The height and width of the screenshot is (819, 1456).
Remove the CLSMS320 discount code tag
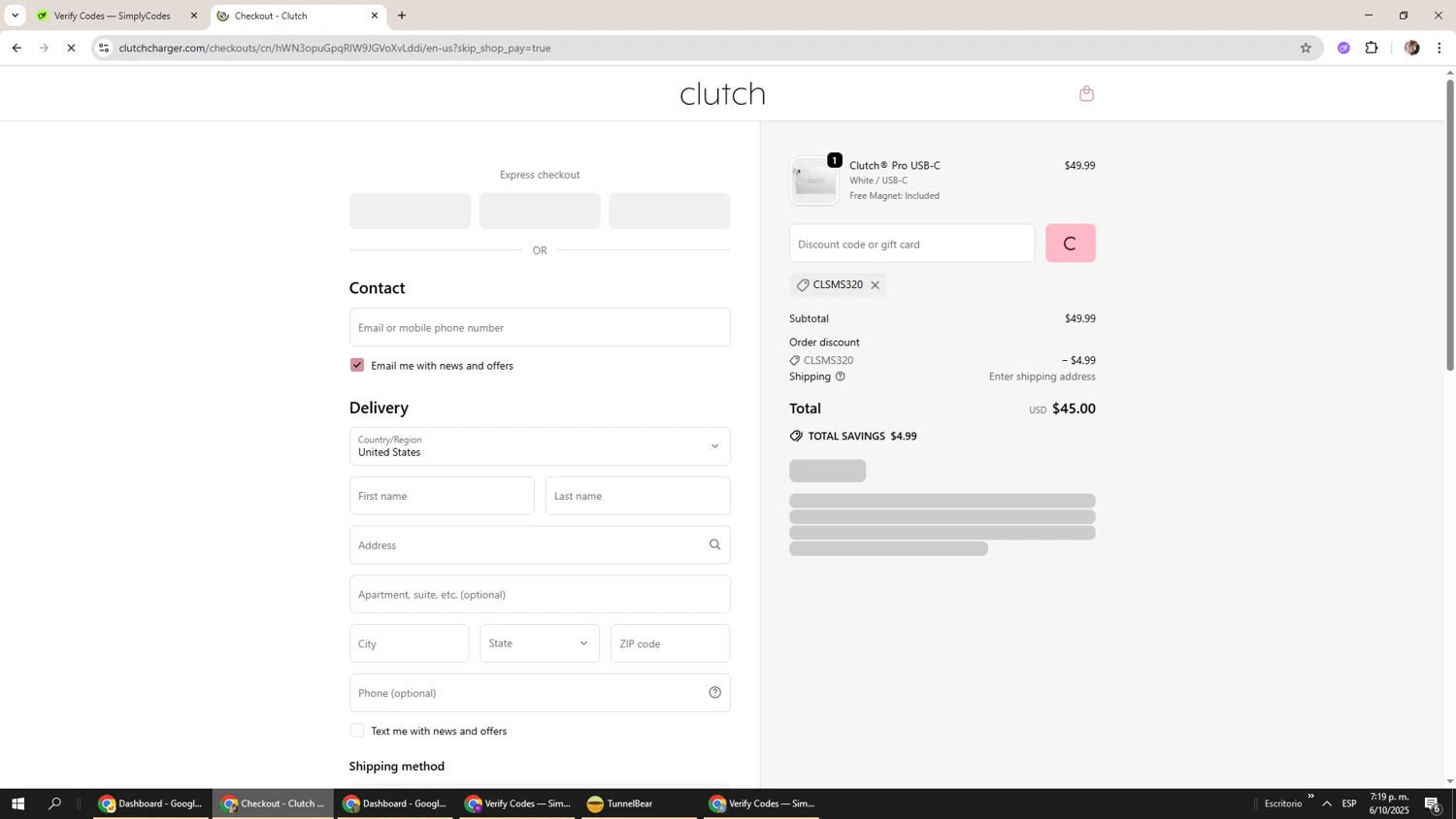point(875,285)
